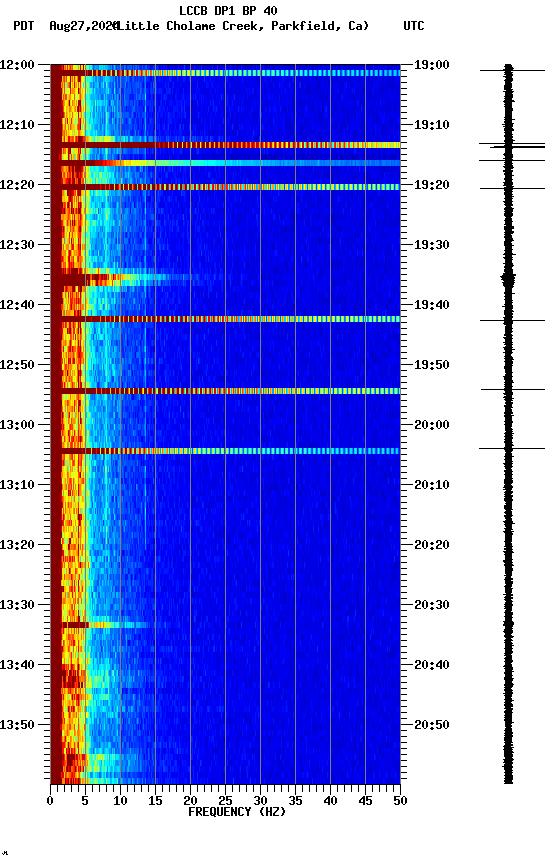The width and height of the screenshot is (552, 864).
Task: Click the '20:40' UTC time label
Action: click(x=432, y=666)
